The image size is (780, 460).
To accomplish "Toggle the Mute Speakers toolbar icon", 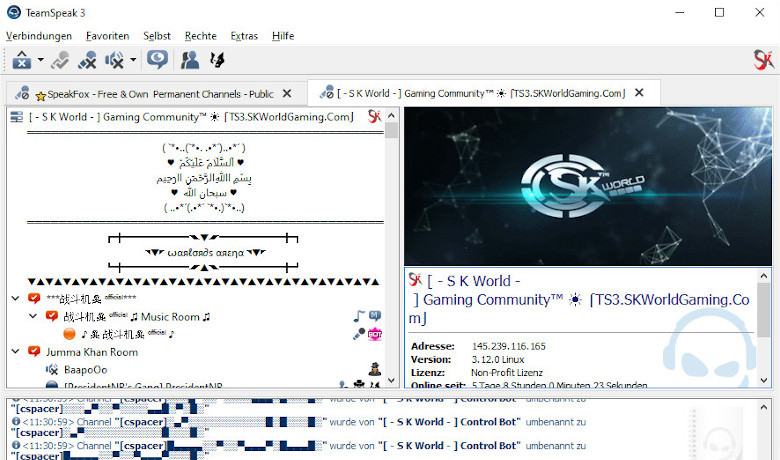I will click(x=114, y=60).
